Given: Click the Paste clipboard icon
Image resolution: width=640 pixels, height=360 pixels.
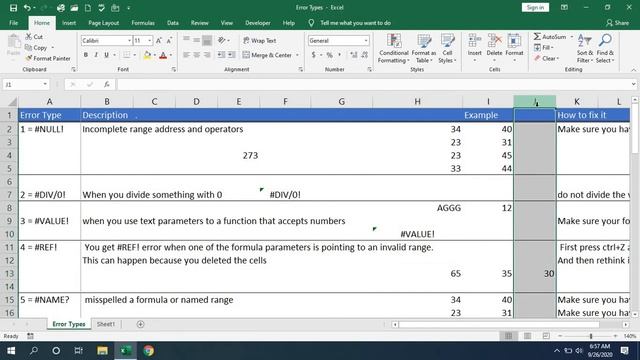Looking at the screenshot, I should click(14, 42).
